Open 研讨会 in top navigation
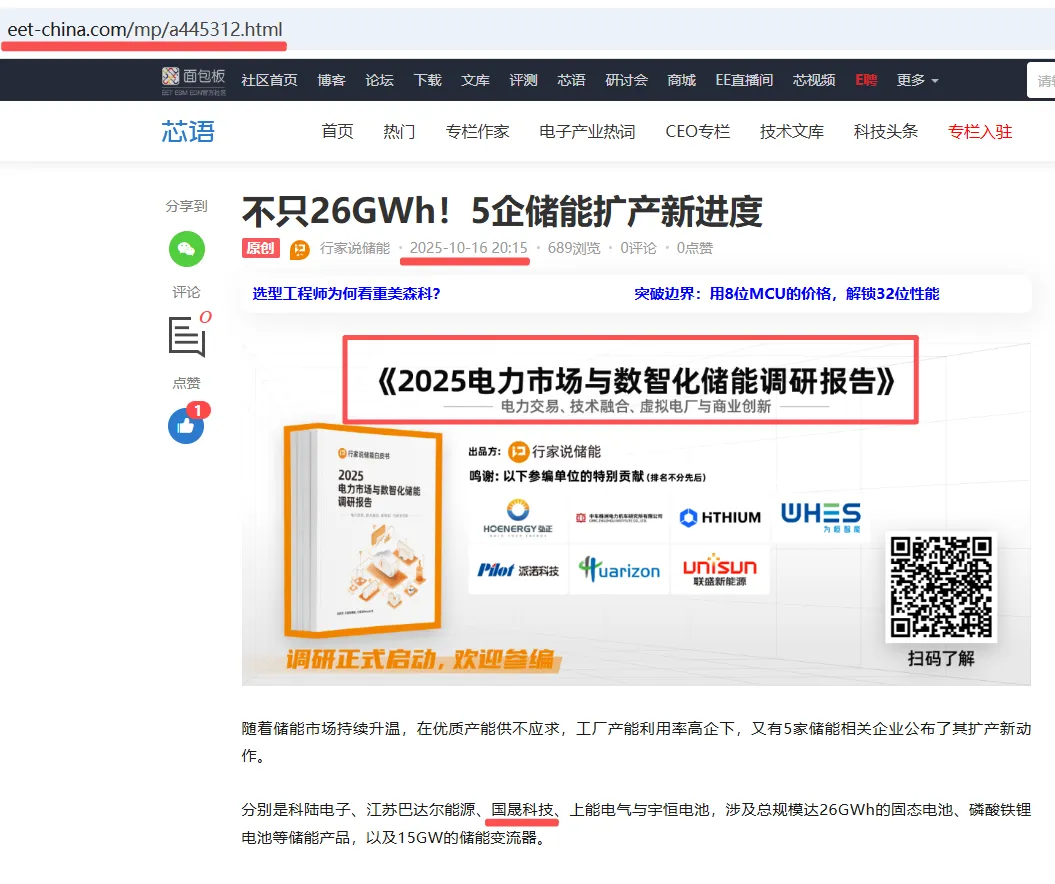This screenshot has height=884, width=1055. click(x=626, y=80)
